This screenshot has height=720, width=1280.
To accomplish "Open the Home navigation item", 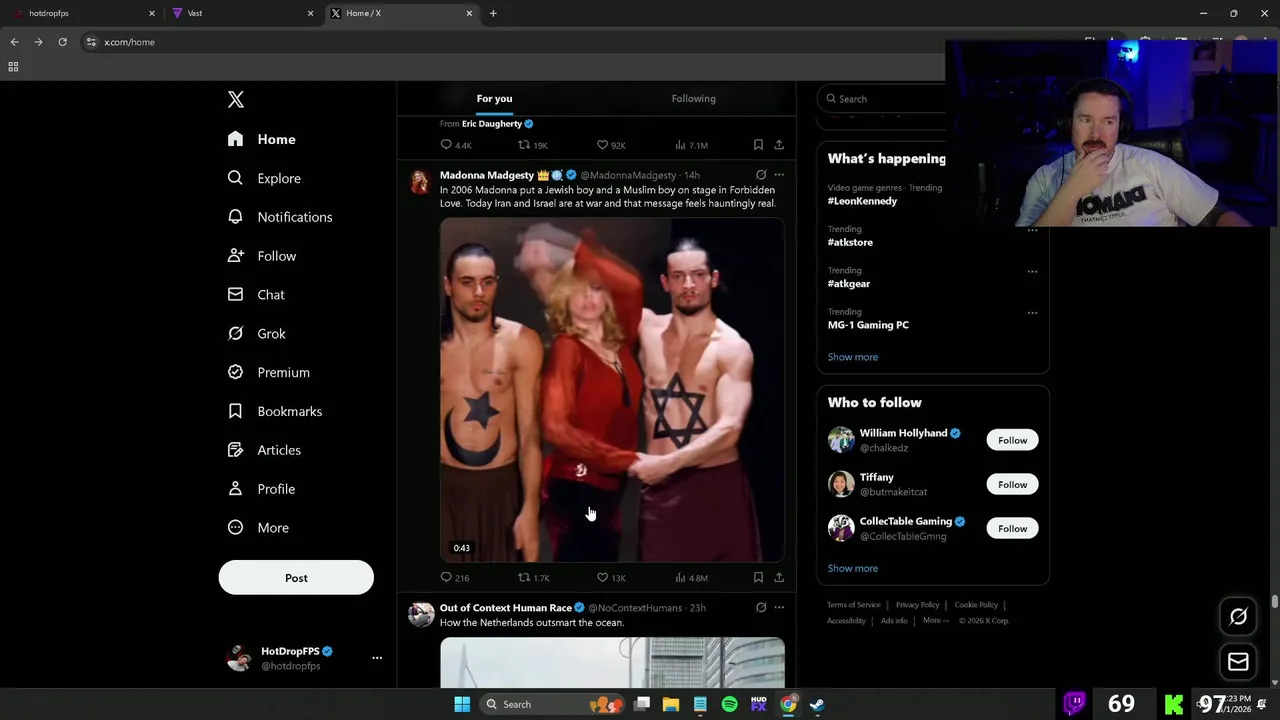I will pyautogui.click(x=261, y=139).
